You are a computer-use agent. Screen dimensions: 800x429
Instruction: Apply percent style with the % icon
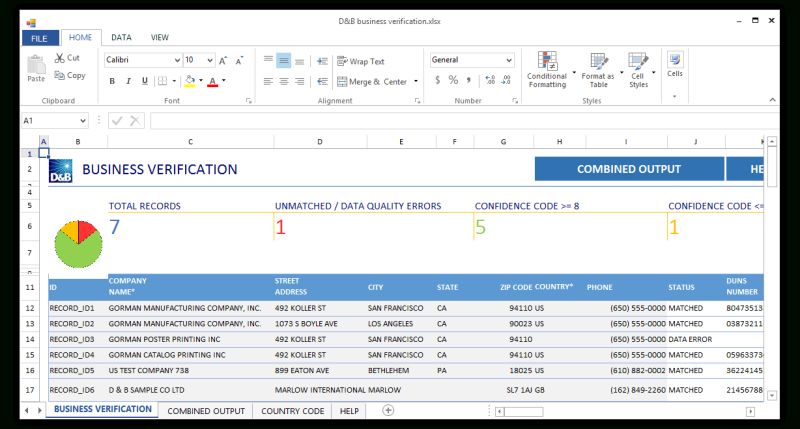pos(453,80)
